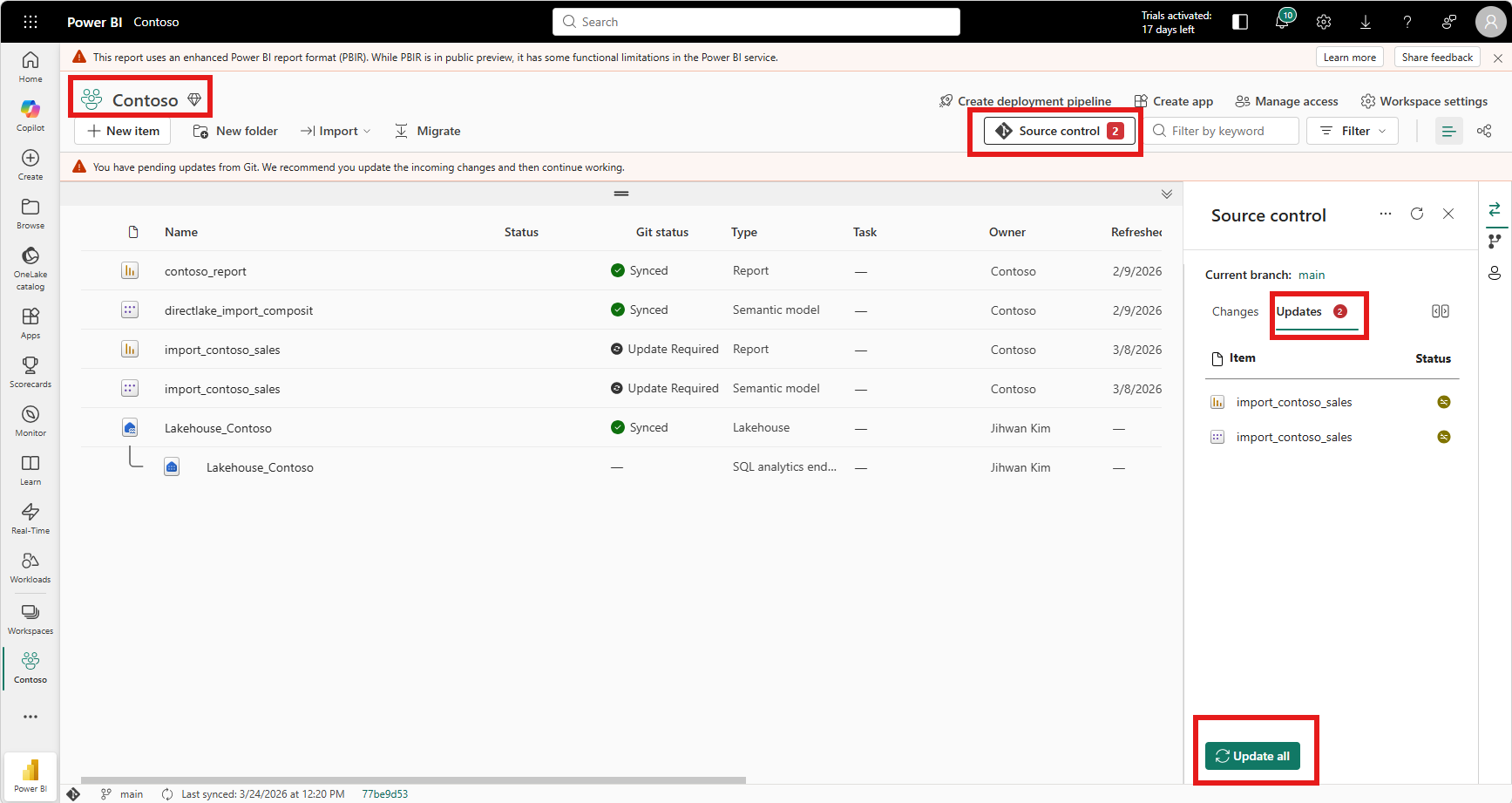Click in the top Search box

(x=756, y=22)
